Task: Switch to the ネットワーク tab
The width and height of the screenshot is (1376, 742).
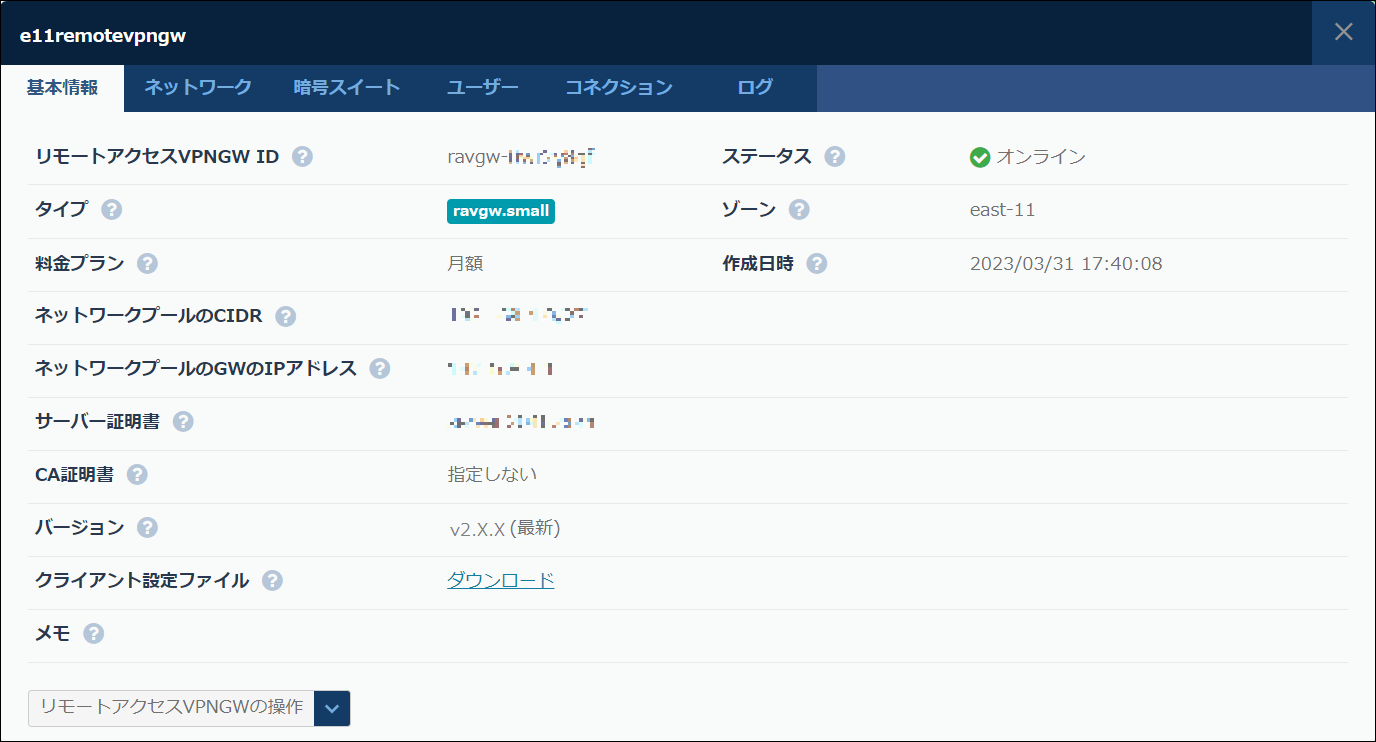Action: (197, 88)
